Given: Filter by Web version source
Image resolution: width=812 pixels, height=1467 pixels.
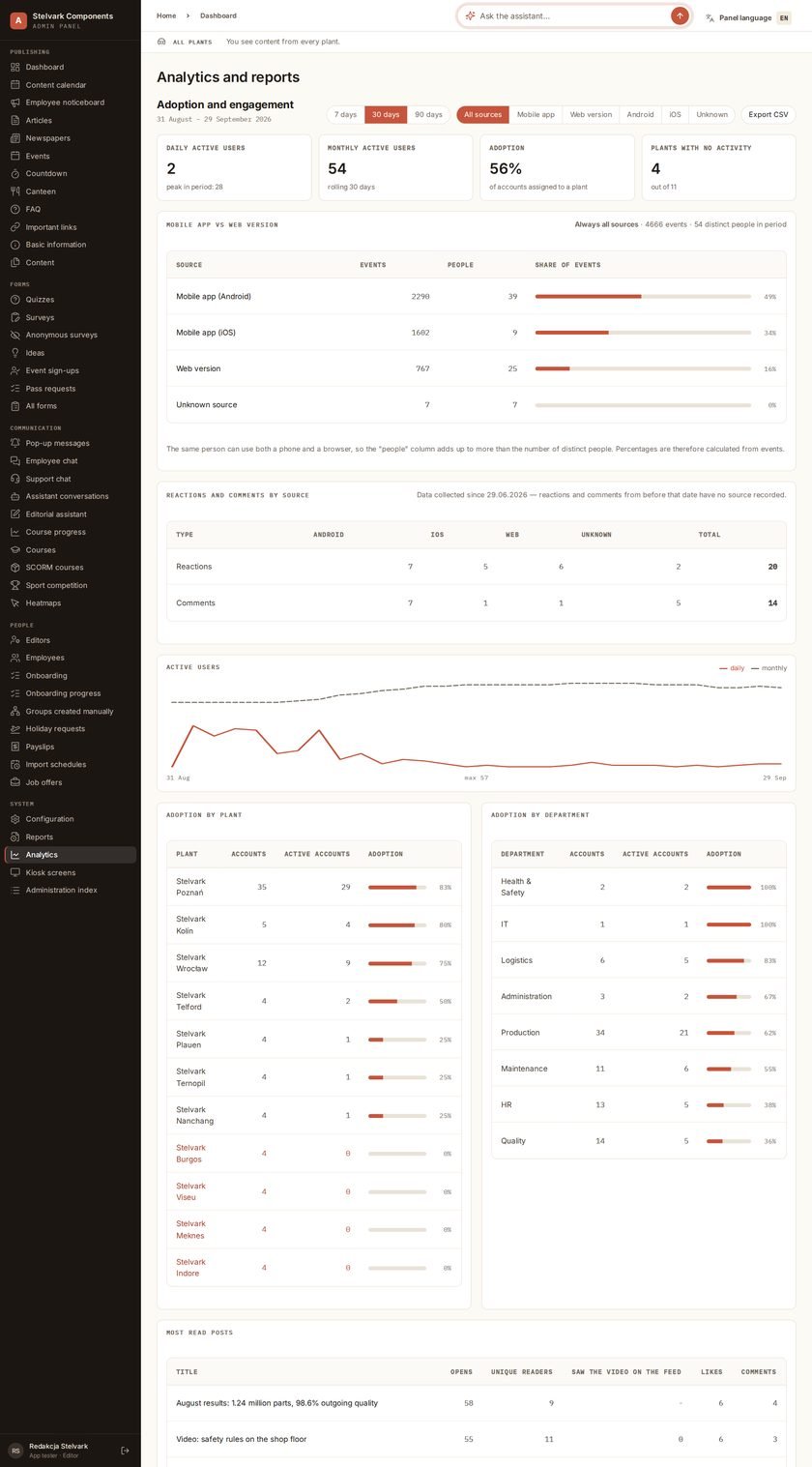Looking at the screenshot, I should click(591, 114).
